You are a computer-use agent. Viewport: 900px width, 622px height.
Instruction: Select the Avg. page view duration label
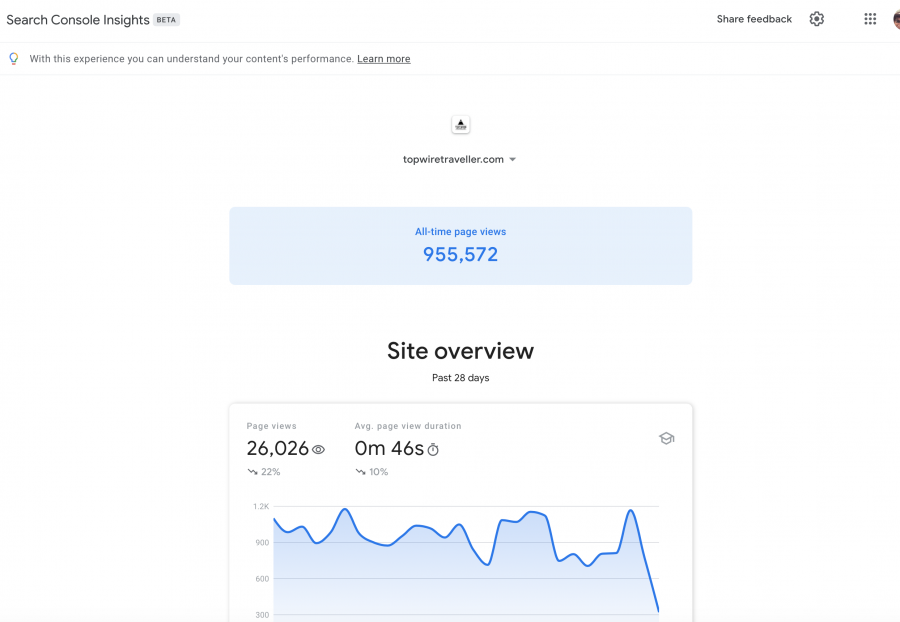[408, 426]
